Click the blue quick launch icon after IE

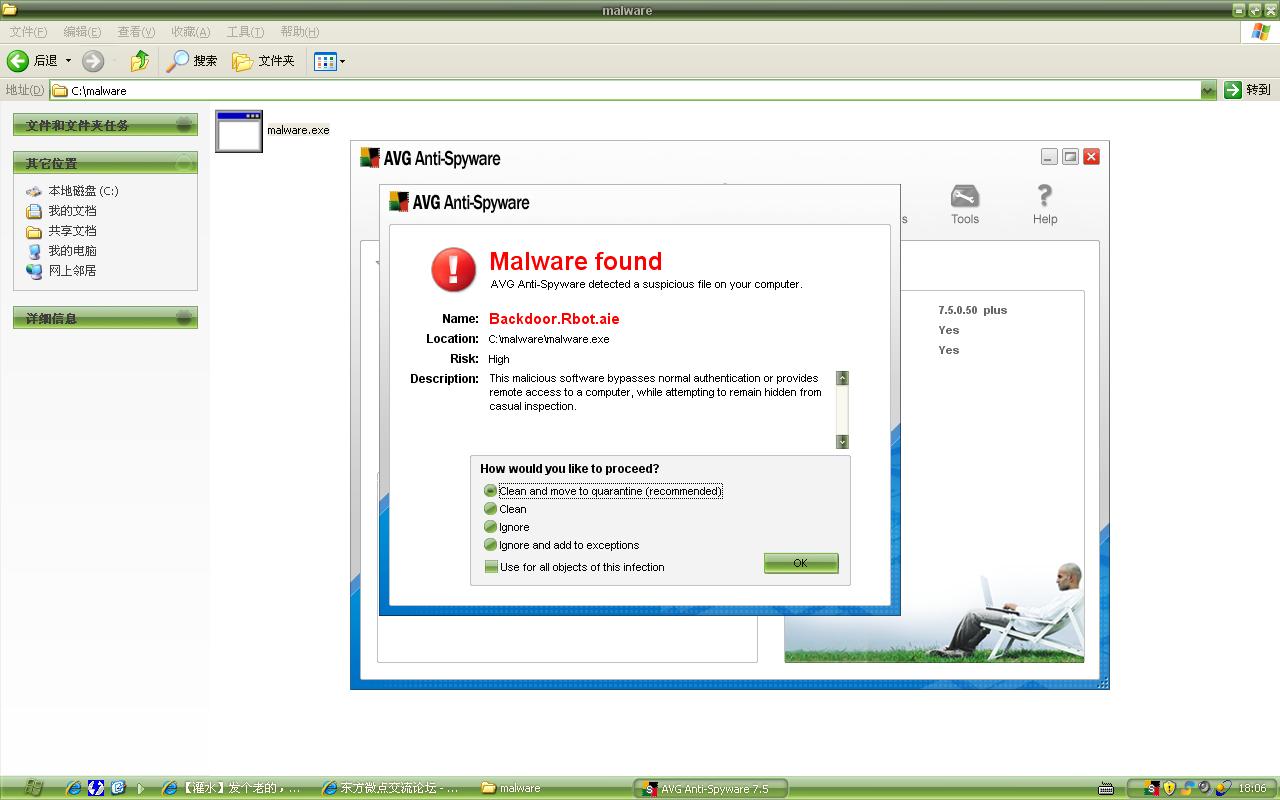coord(96,788)
